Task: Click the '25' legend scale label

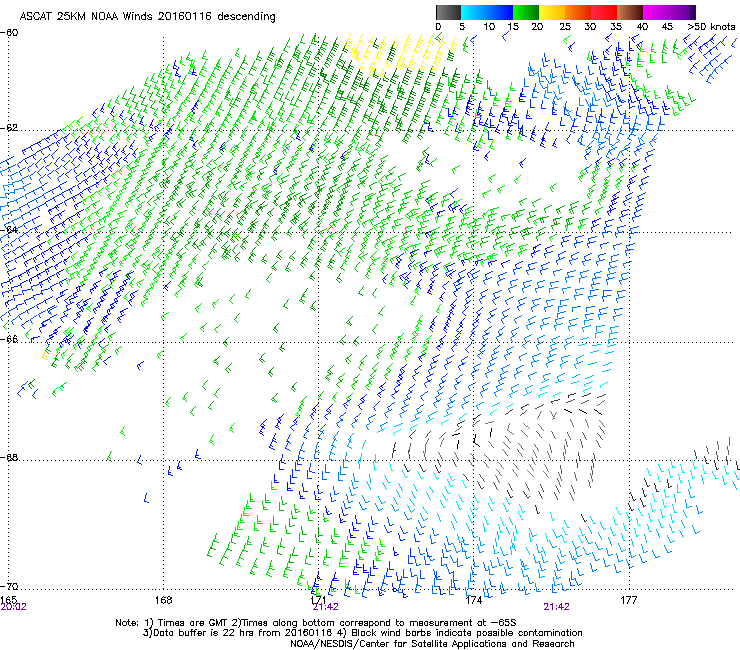Action: (x=565, y=27)
